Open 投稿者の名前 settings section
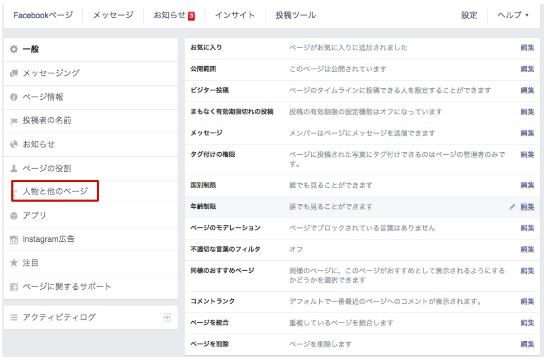544x361 pixels. point(90,121)
